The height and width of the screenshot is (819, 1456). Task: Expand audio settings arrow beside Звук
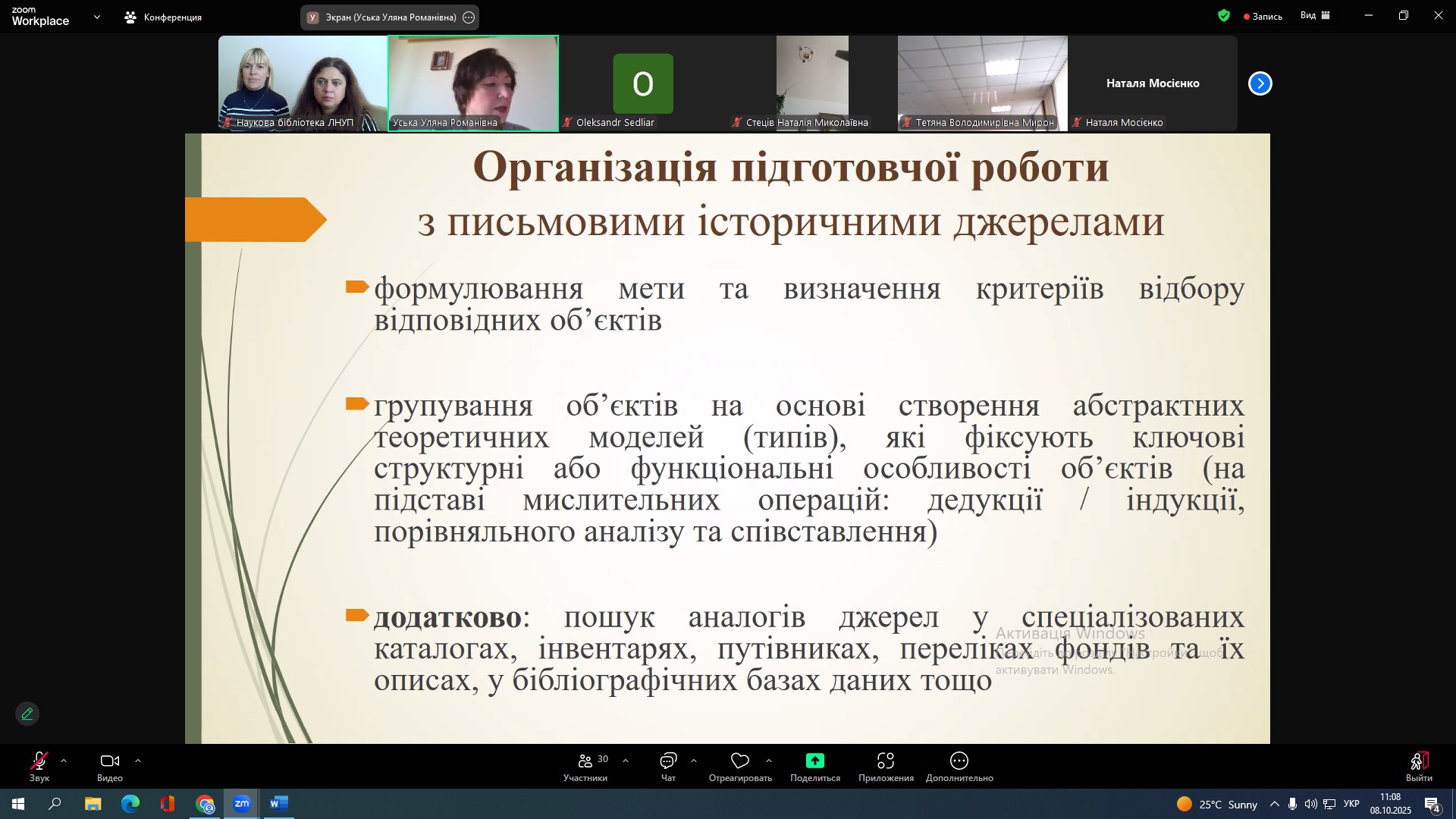[64, 761]
